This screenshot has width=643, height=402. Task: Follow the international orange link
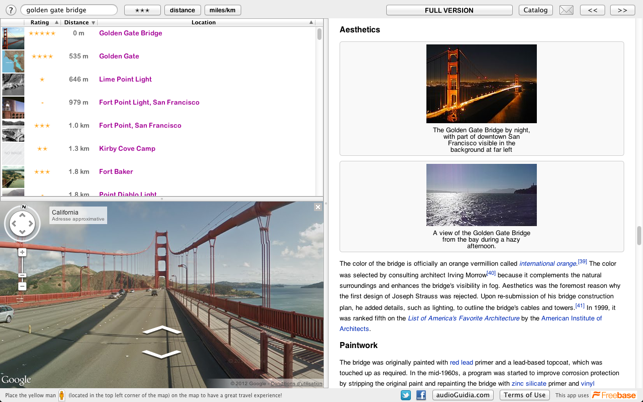[x=548, y=264]
